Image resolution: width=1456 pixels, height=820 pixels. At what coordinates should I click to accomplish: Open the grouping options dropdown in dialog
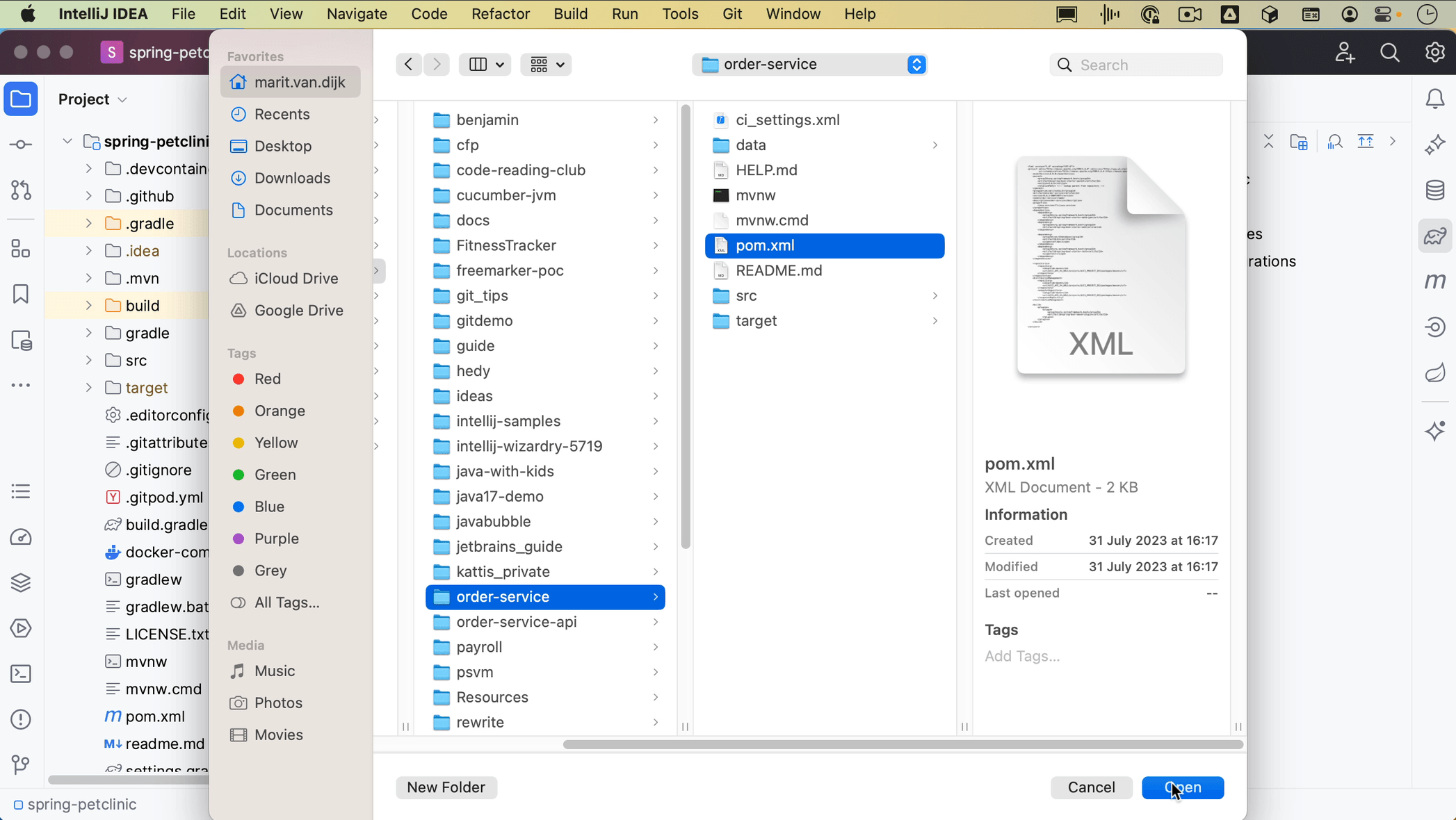point(546,65)
